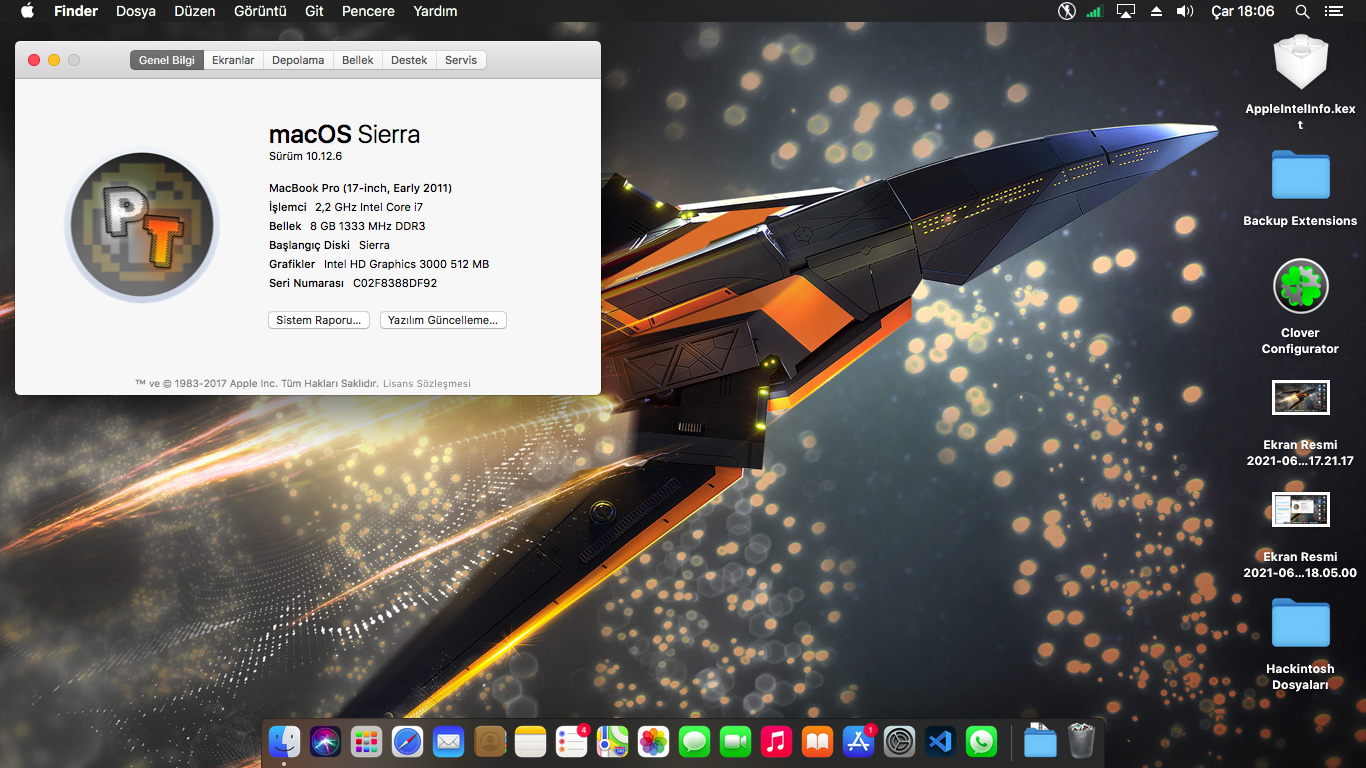This screenshot has width=1366, height=768.
Task: Click the Intel HD Graphics 3000 512 MB text
Action: click(406, 264)
